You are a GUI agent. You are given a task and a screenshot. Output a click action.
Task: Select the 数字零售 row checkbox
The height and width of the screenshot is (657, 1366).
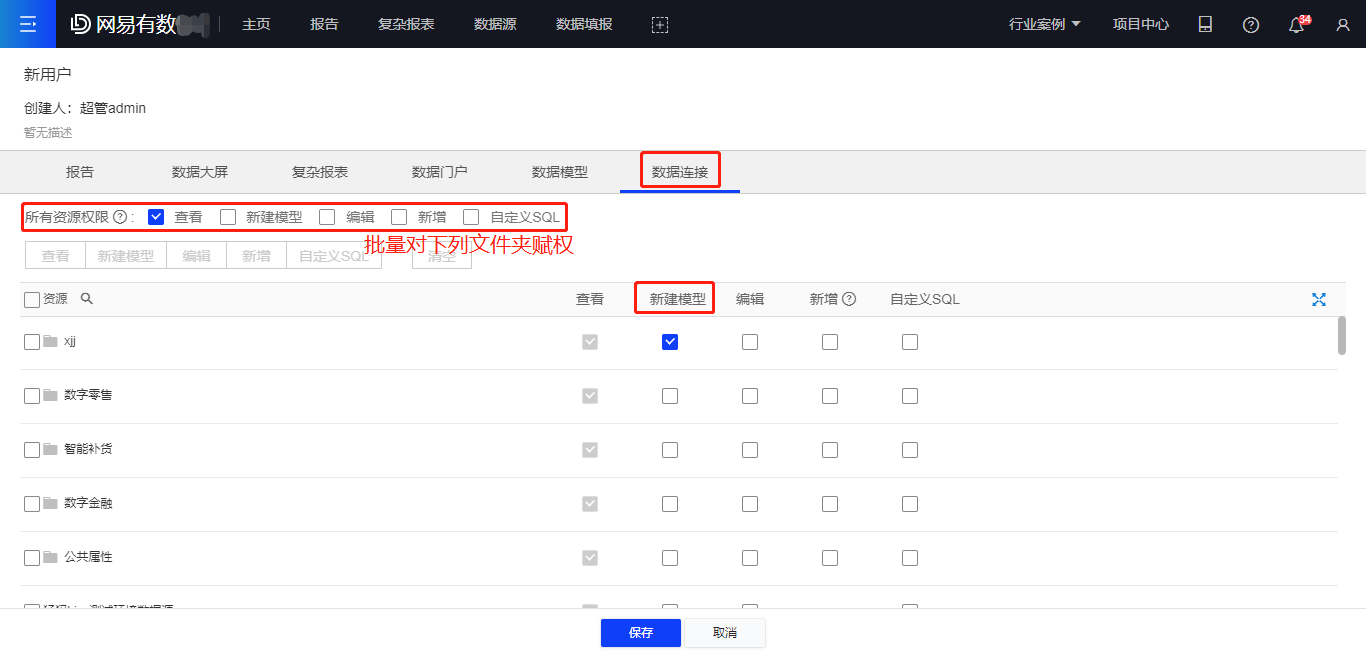(x=32, y=396)
